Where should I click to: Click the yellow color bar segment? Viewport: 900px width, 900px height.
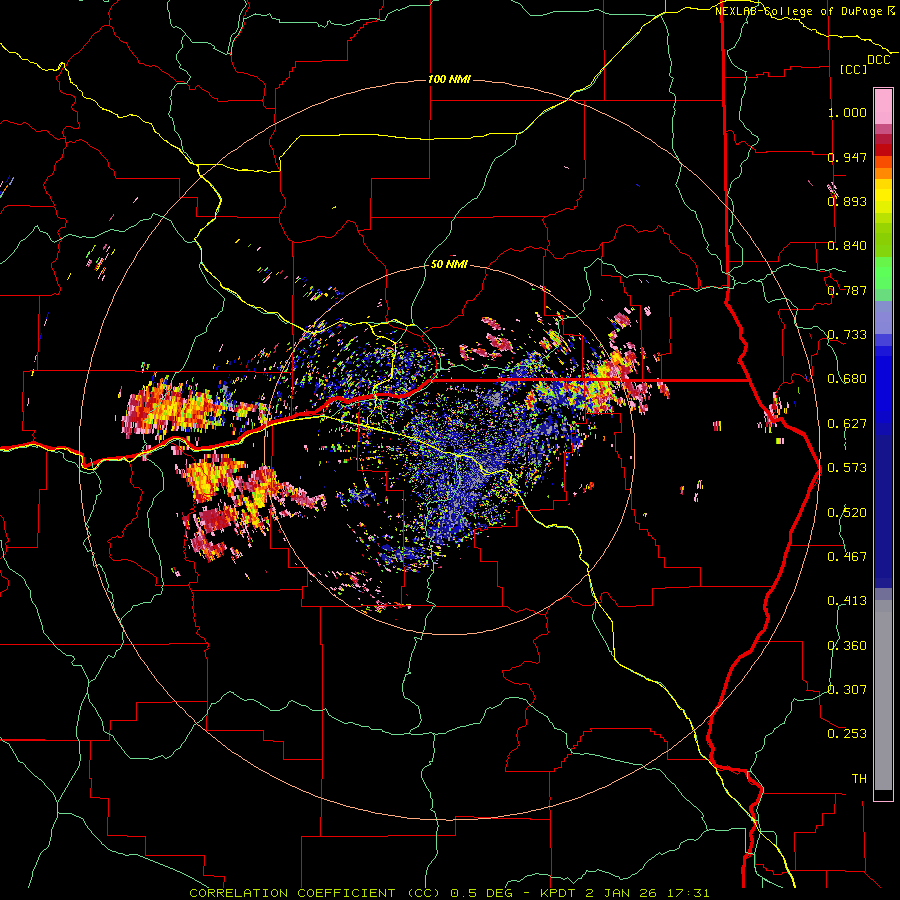[x=883, y=197]
